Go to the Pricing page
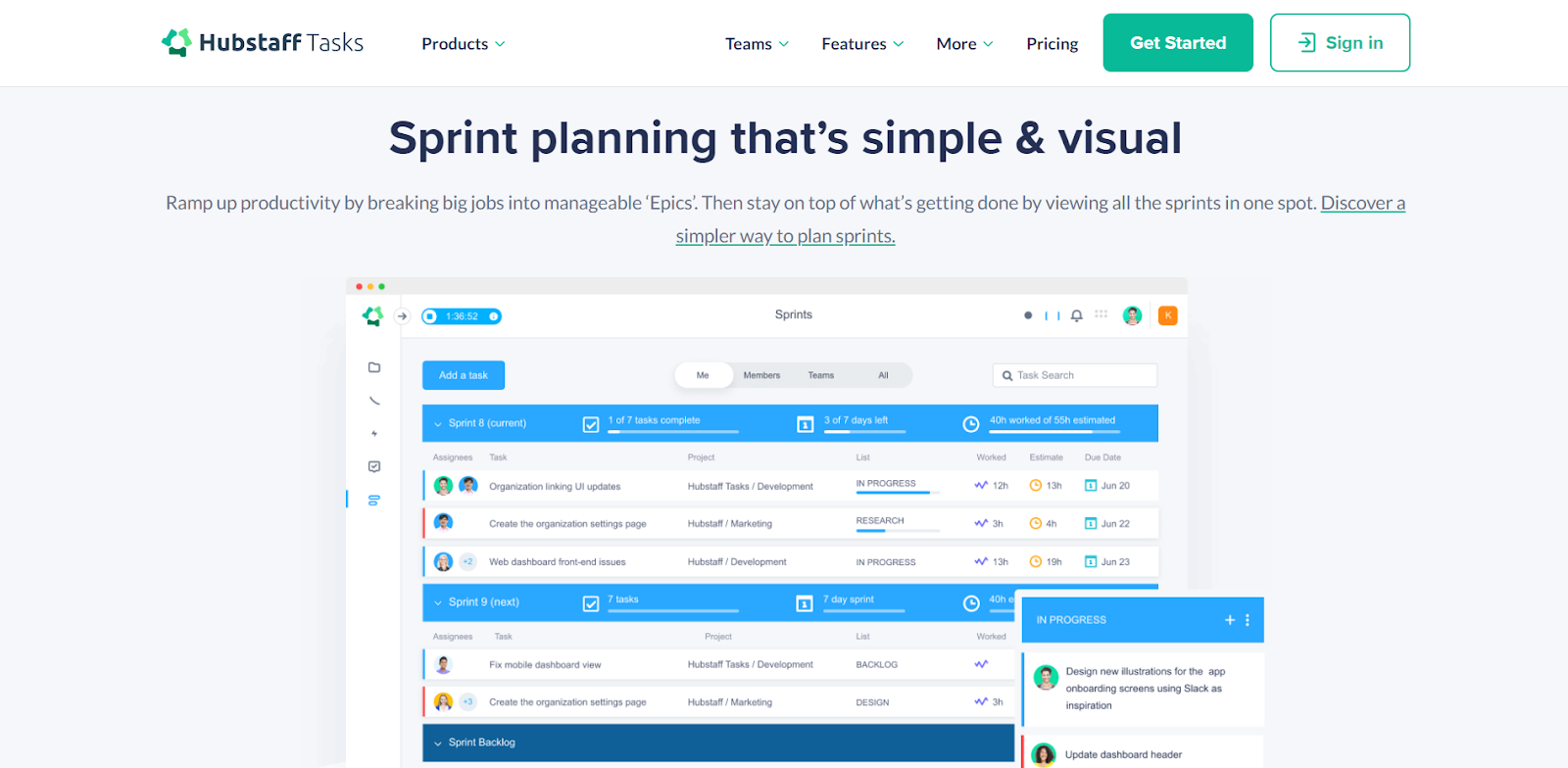The height and width of the screenshot is (768, 1568). tap(1052, 44)
